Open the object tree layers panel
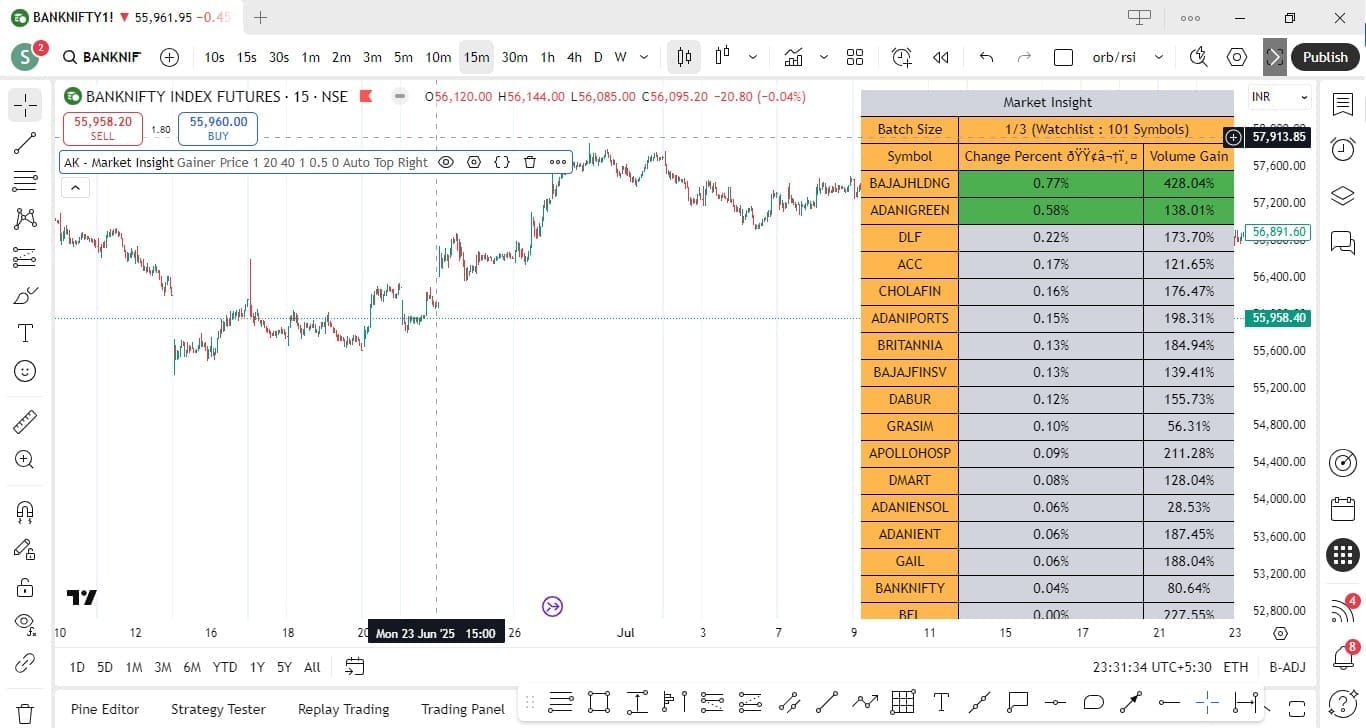The width and height of the screenshot is (1366, 728). 1343,196
